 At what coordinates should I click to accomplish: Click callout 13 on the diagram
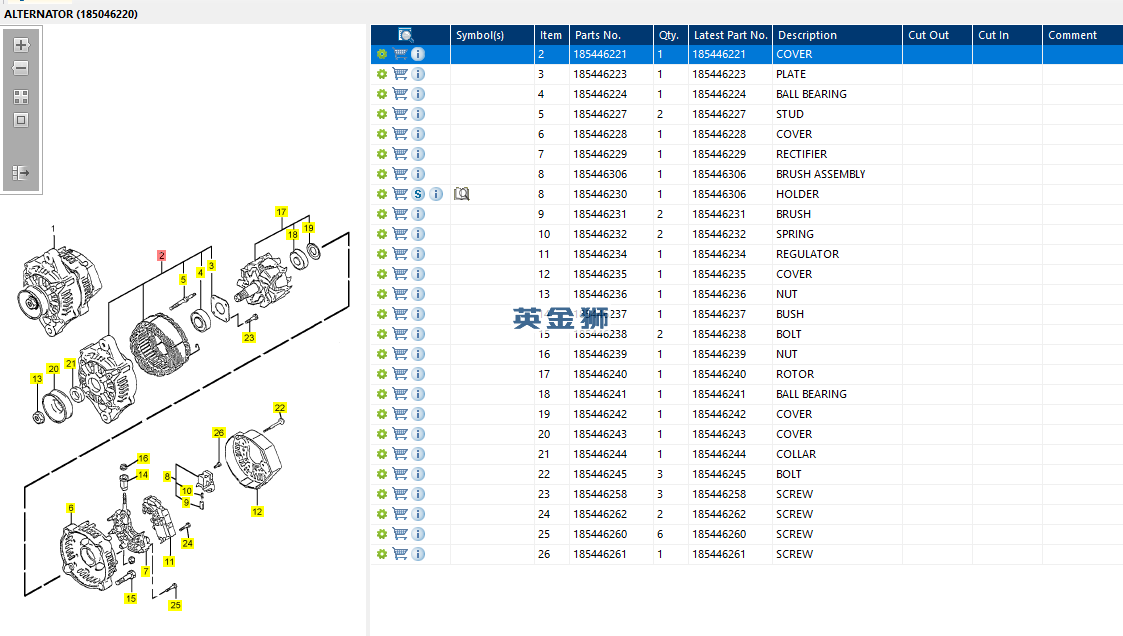(x=37, y=379)
